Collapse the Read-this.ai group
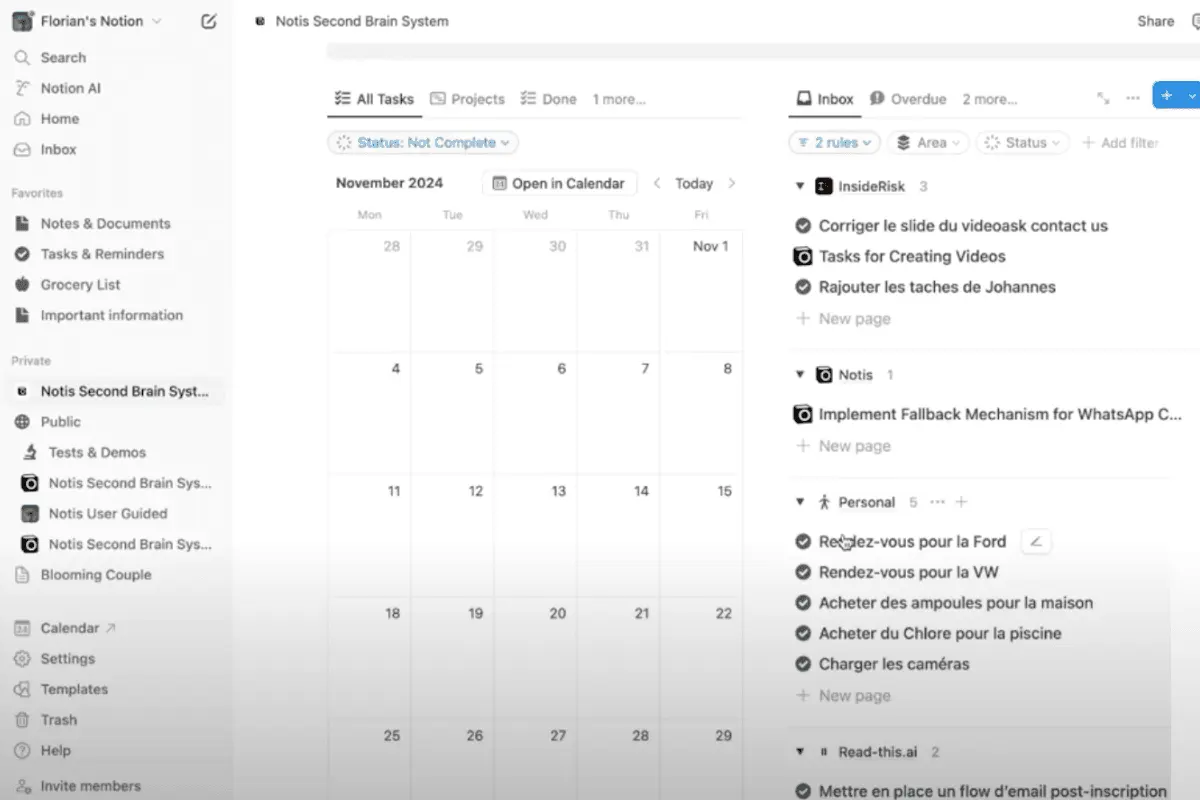The width and height of the screenshot is (1200, 800). pos(800,751)
